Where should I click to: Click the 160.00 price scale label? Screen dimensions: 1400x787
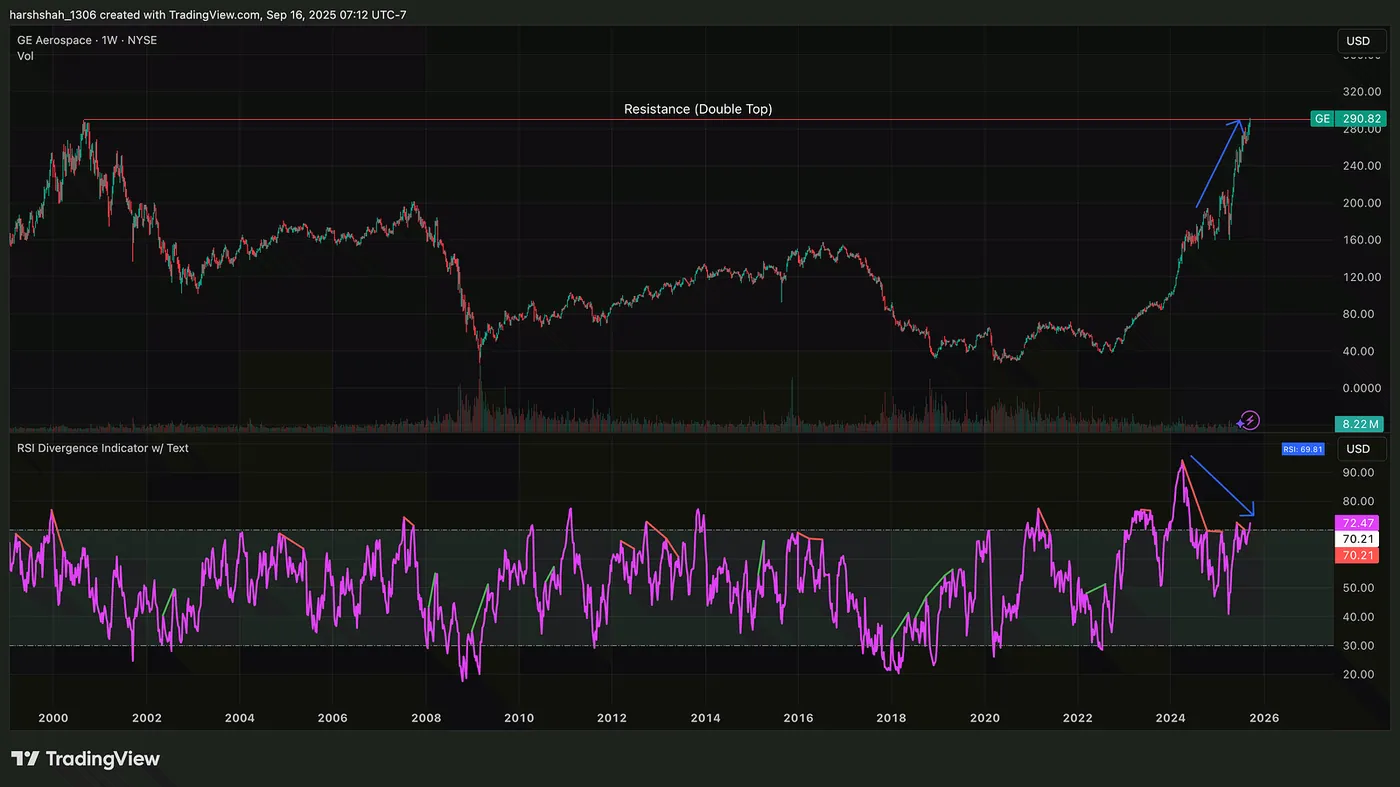pyautogui.click(x=1361, y=240)
